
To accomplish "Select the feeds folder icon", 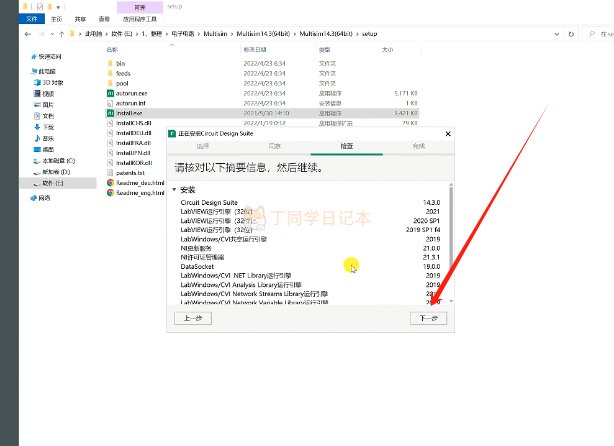I will pos(110,73).
